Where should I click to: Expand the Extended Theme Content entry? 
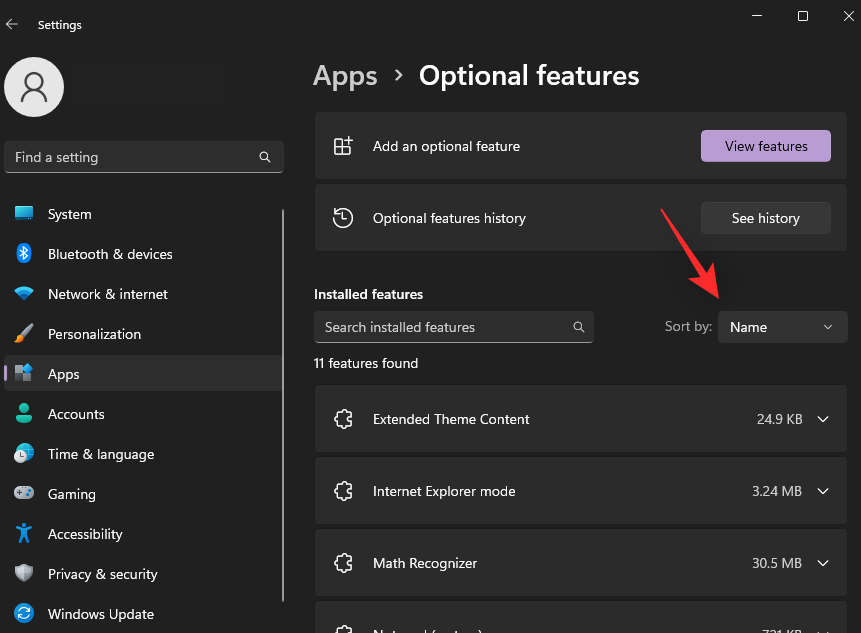[x=823, y=419]
